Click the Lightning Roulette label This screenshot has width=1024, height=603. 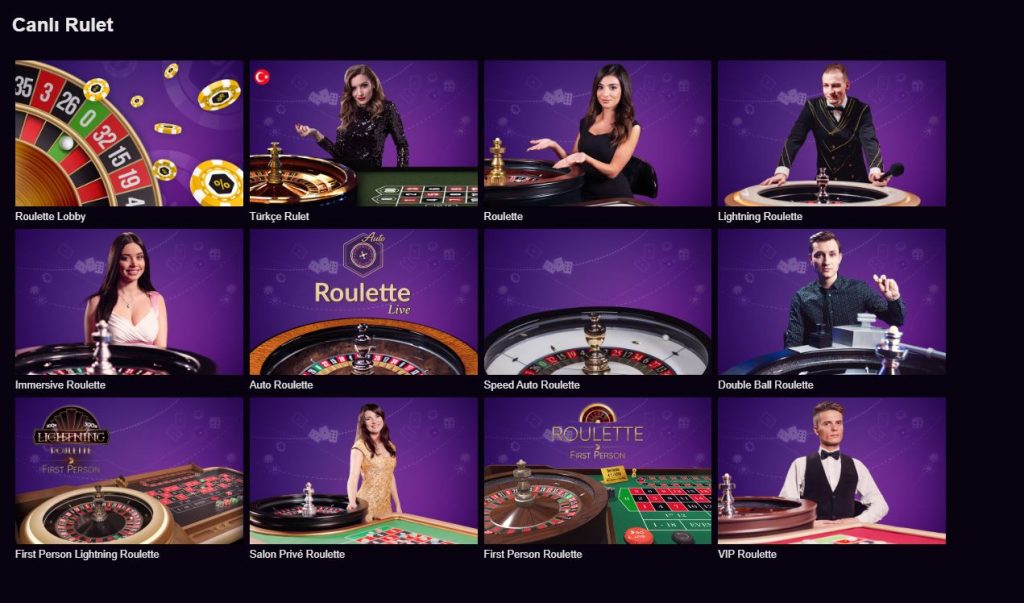pos(760,216)
